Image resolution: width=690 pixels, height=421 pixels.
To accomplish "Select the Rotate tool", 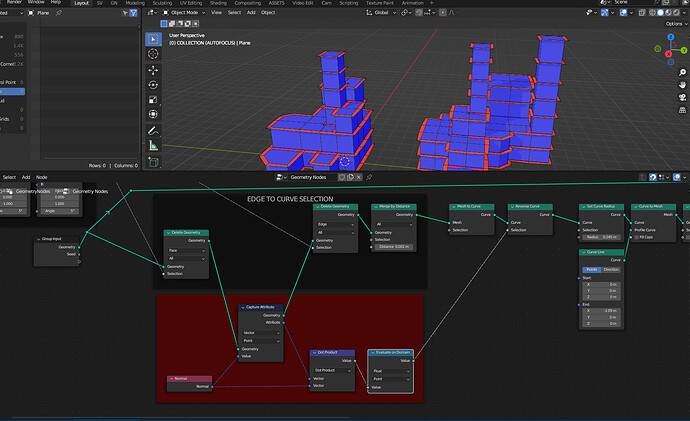I will [x=153, y=85].
